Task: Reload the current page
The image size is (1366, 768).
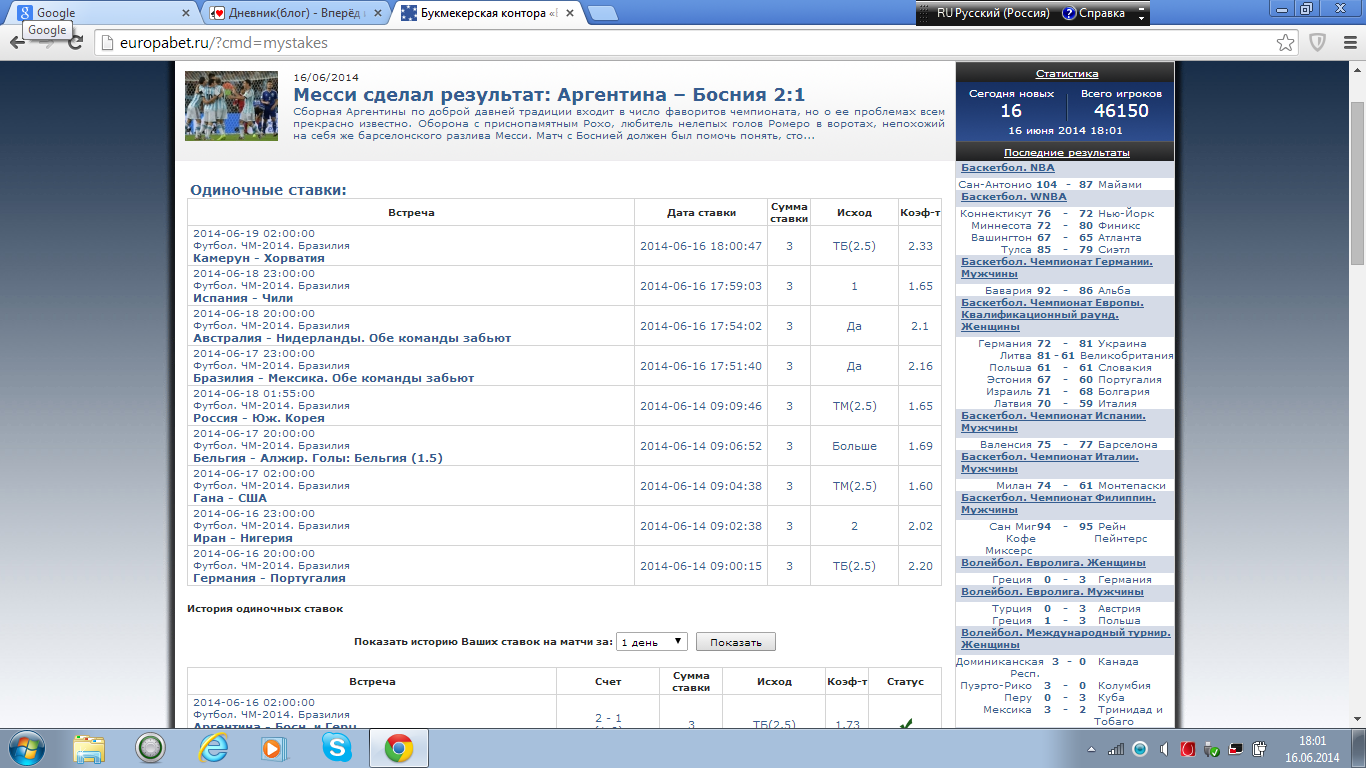Action: pyautogui.click(x=73, y=43)
